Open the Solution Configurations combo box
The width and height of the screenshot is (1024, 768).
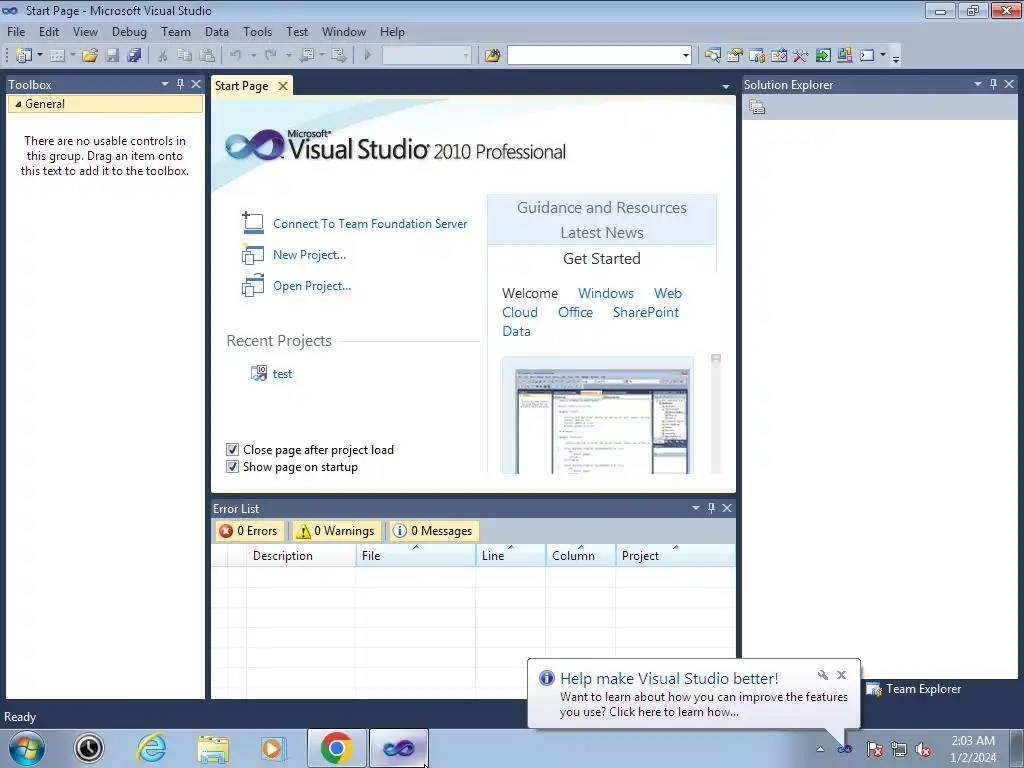(x=426, y=56)
